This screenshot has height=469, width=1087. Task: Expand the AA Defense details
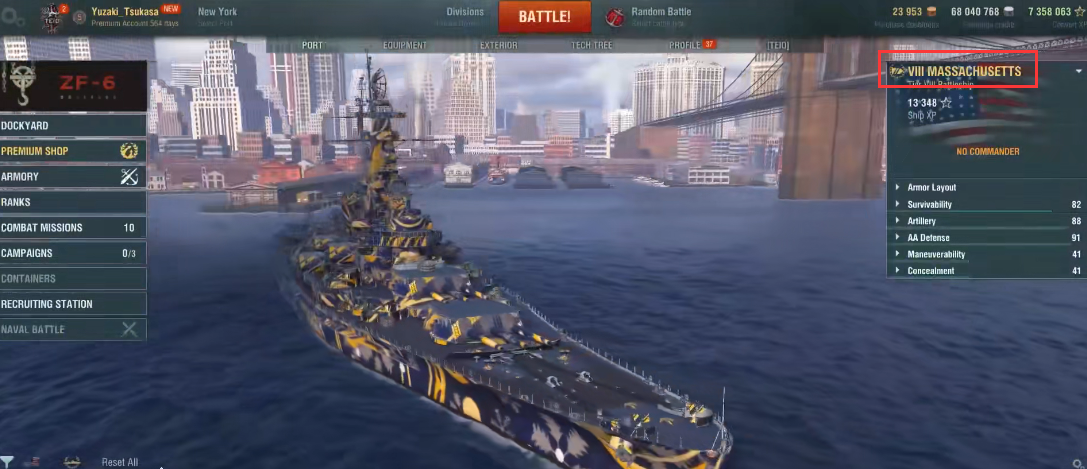(x=986, y=238)
